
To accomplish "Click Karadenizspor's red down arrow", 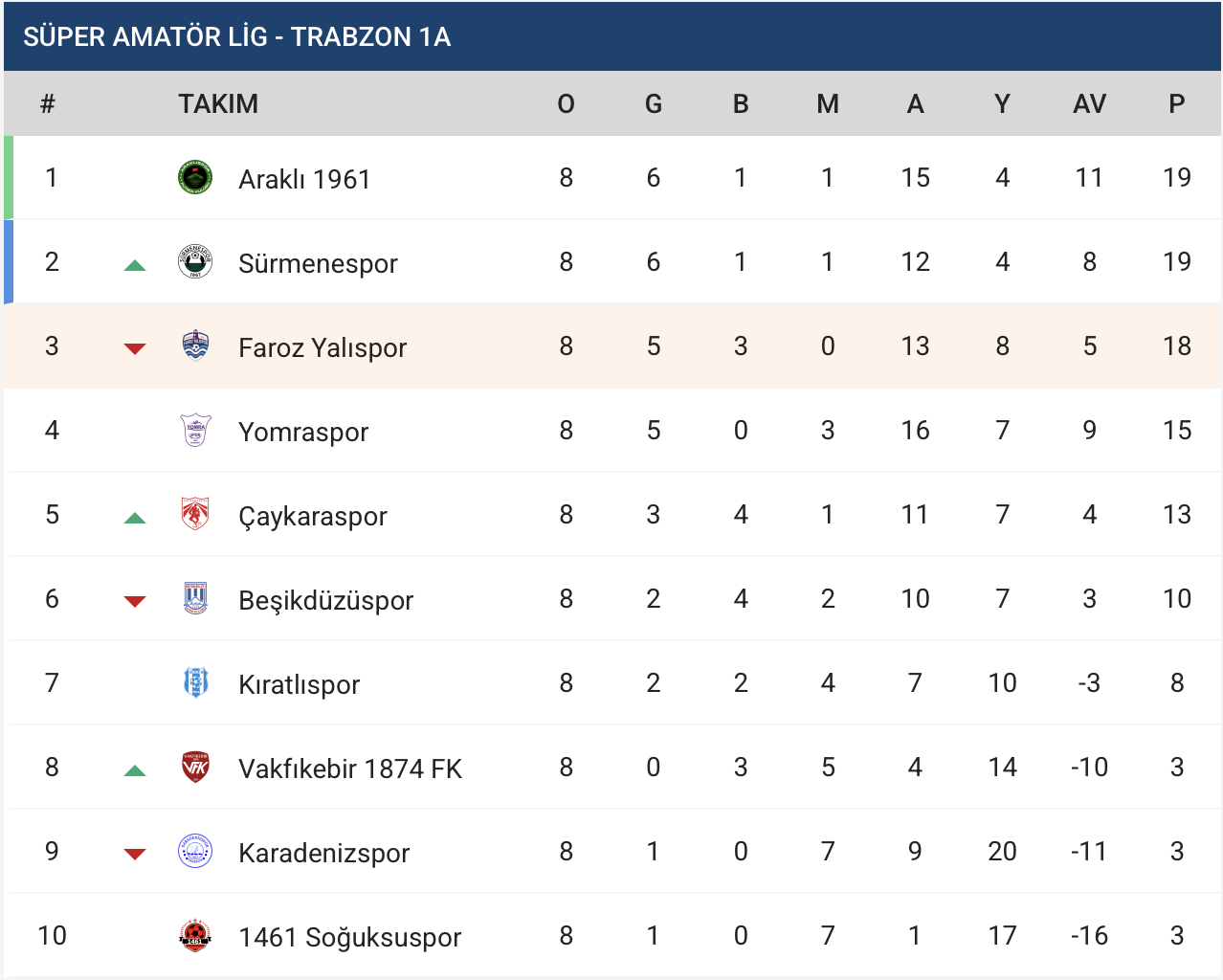I will [135, 855].
